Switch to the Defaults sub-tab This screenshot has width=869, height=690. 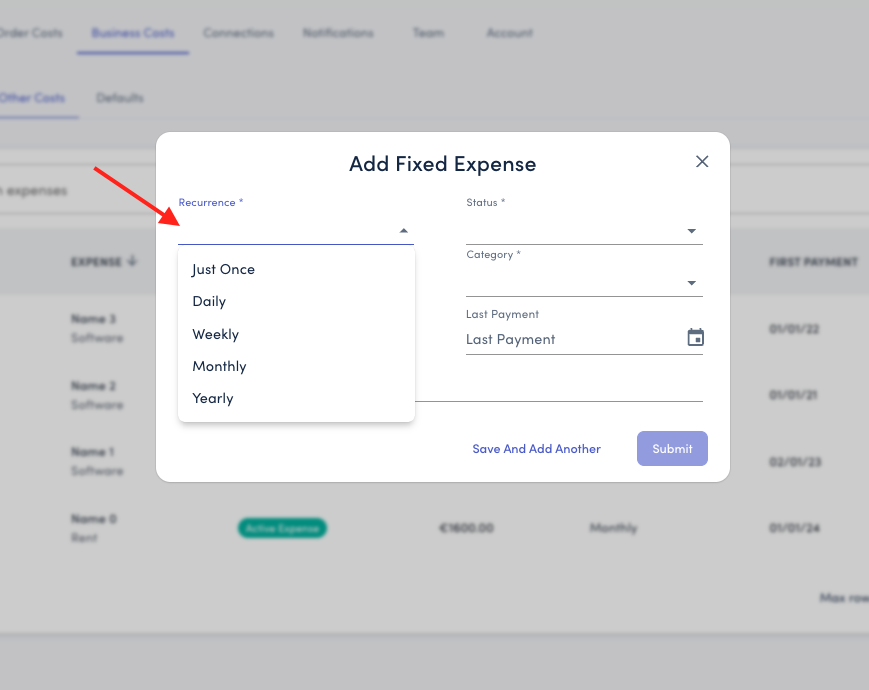[120, 98]
